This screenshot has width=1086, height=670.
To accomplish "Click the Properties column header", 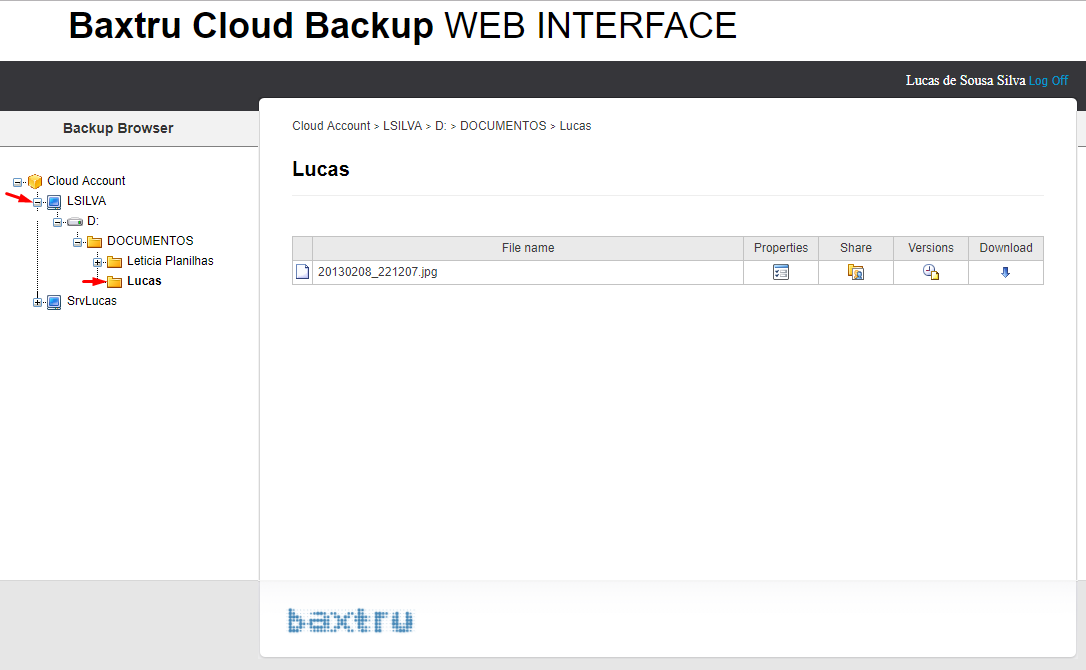I will pyautogui.click(x=781, y=248).
